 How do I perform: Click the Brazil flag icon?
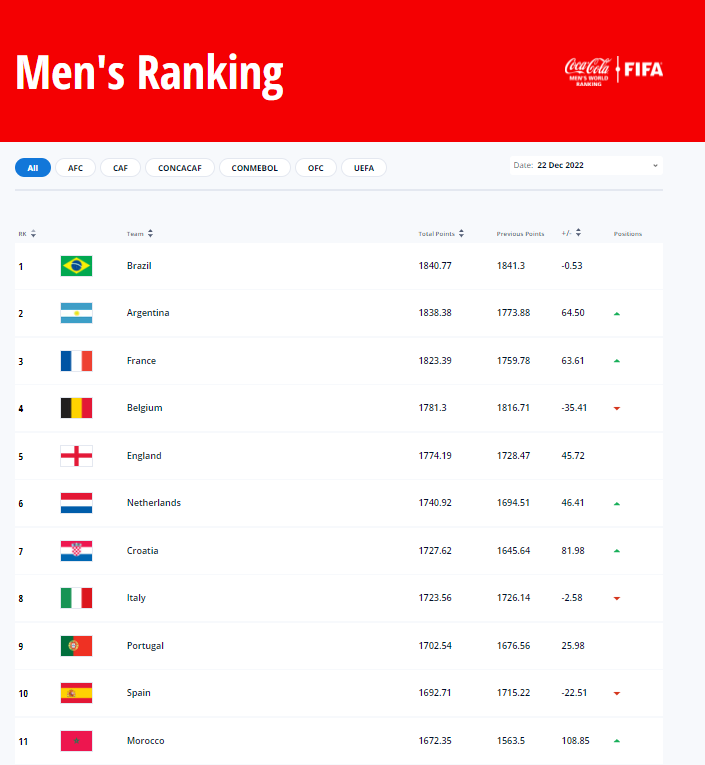pyautogui.click(x=76, y=266)
